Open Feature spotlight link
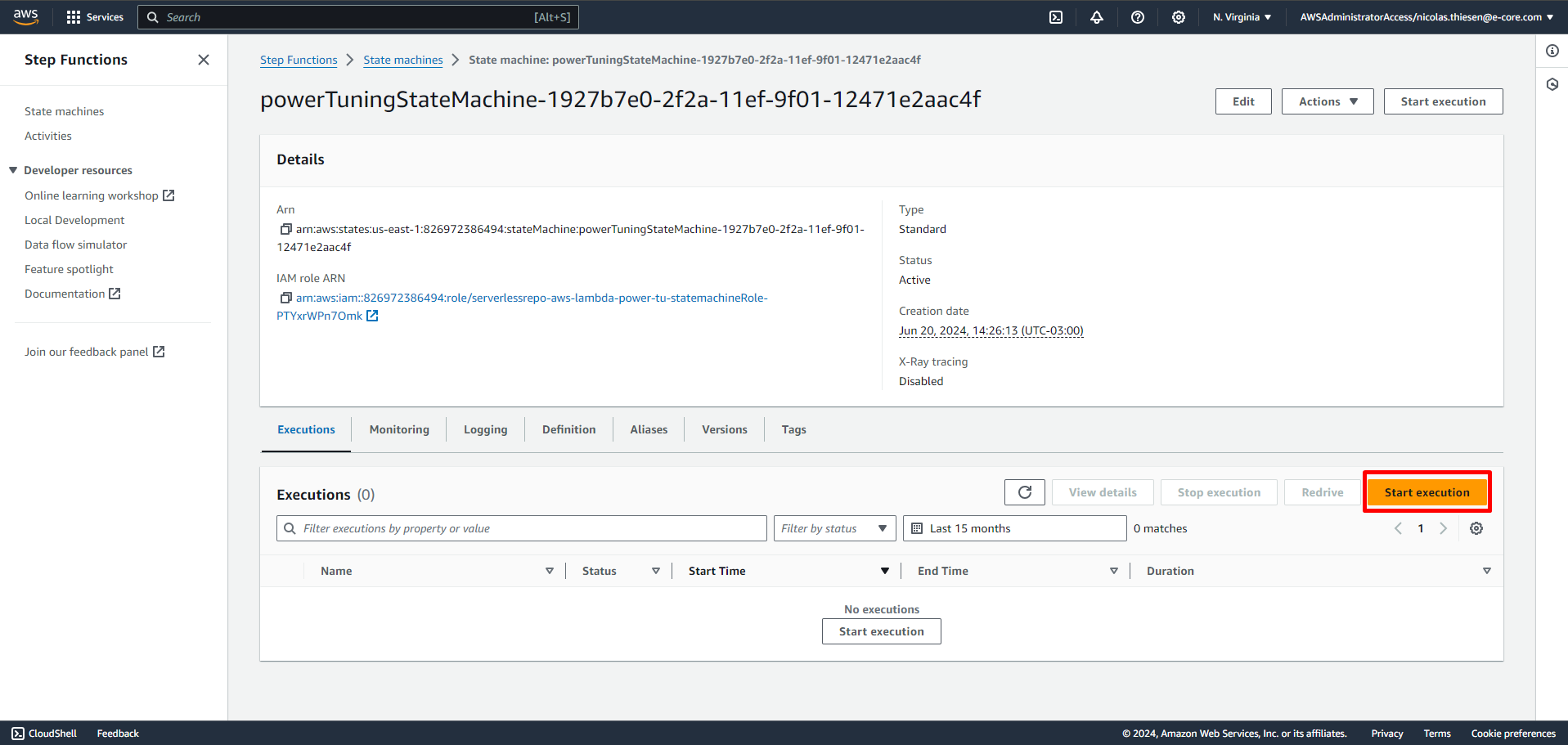The width and height of the screenshot is (1568, 745). (69, 269)
